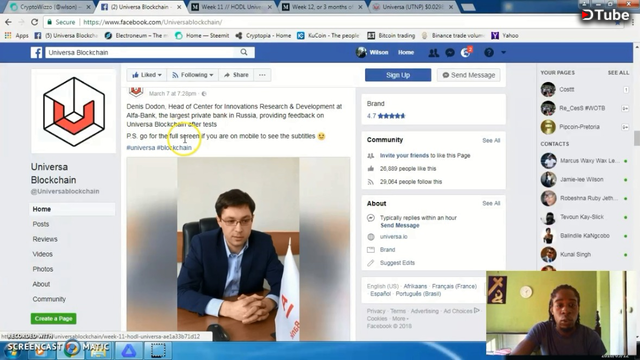The height and width of the screenshot is (360, 640).
Task: Click Create a Page button
Action: tap(53, 318)
